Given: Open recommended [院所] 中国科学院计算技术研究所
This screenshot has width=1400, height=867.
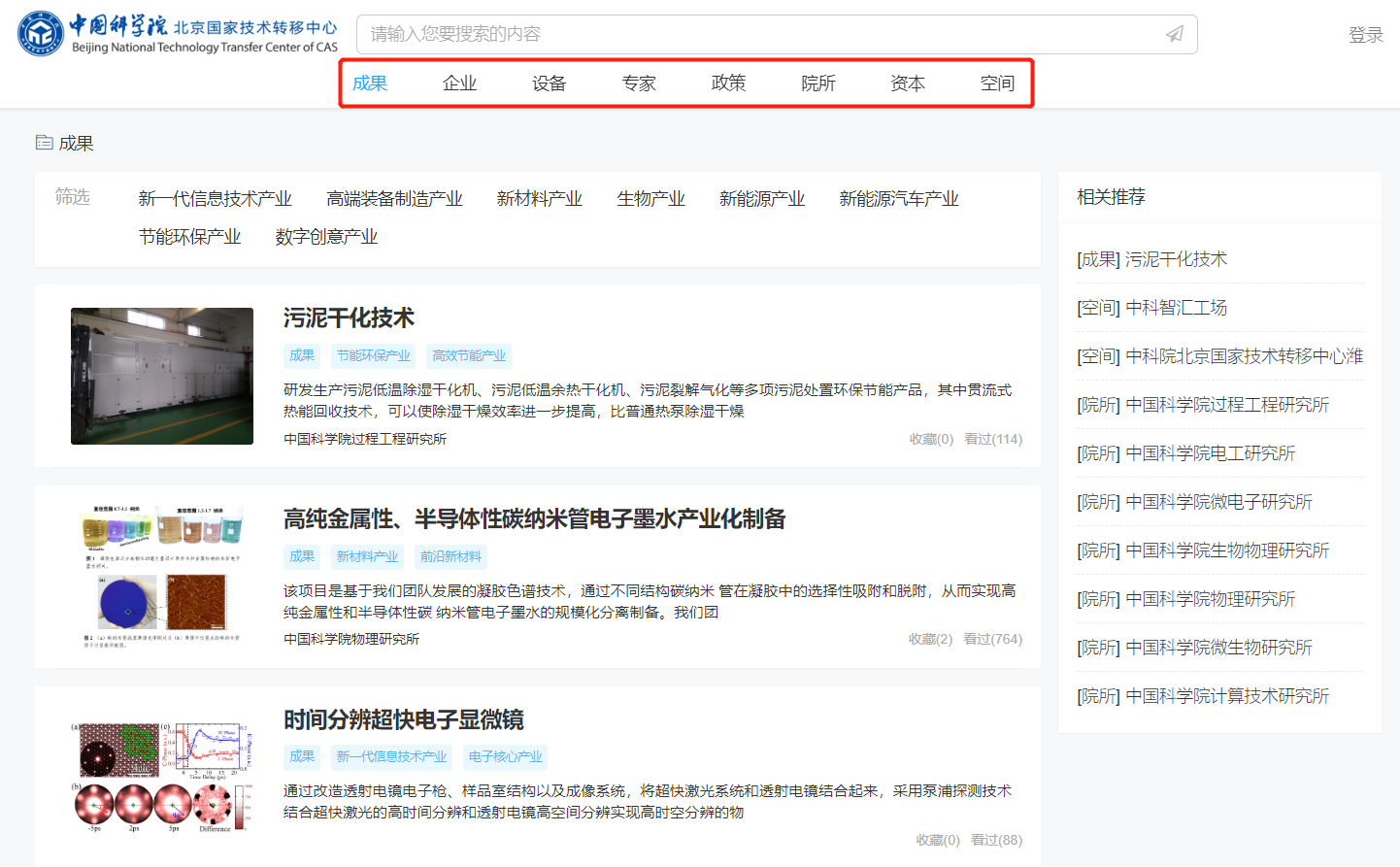Looking at the screenshot, I should [1203, 696].
